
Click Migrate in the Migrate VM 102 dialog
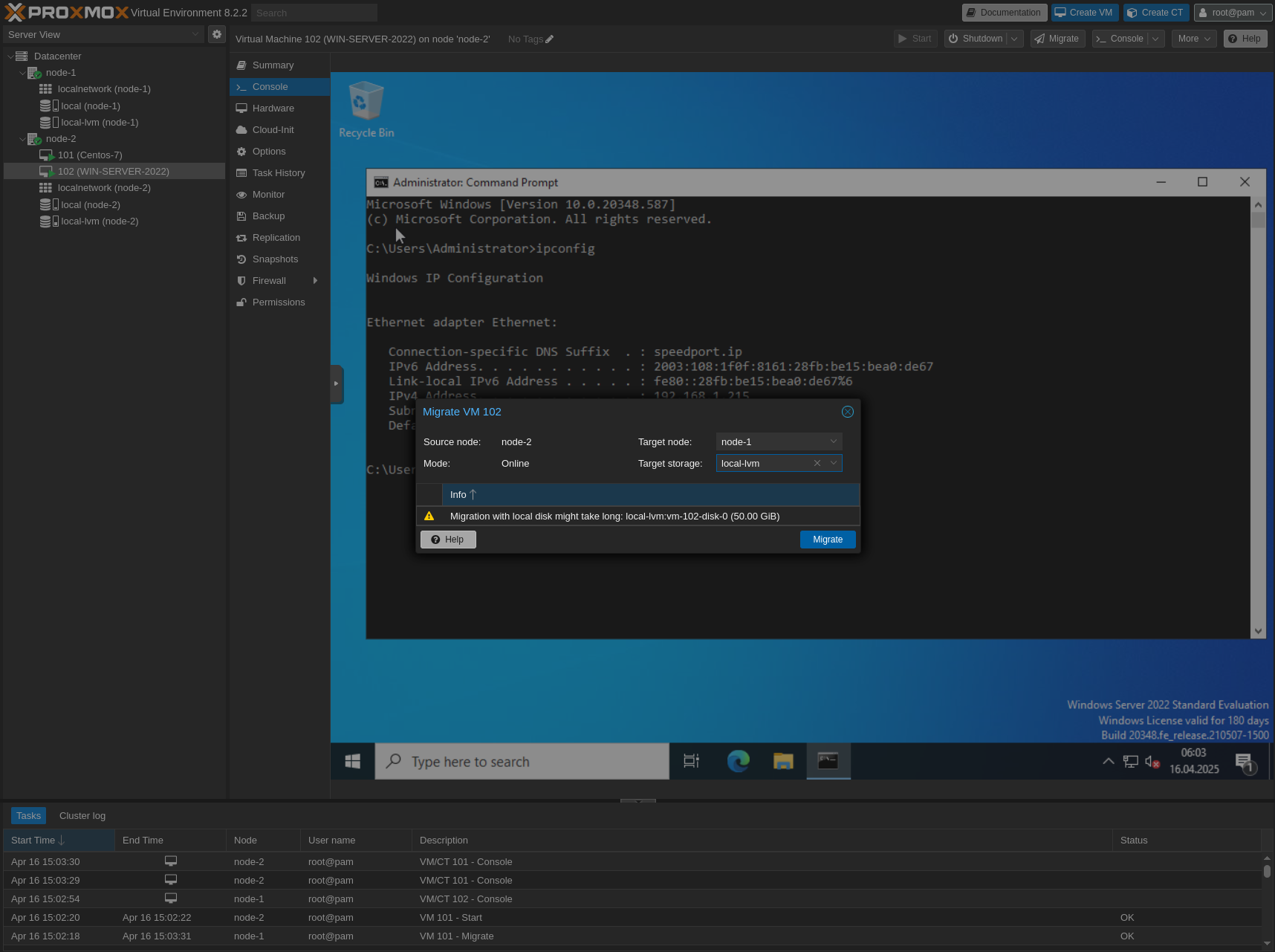[x=827, y=539]
